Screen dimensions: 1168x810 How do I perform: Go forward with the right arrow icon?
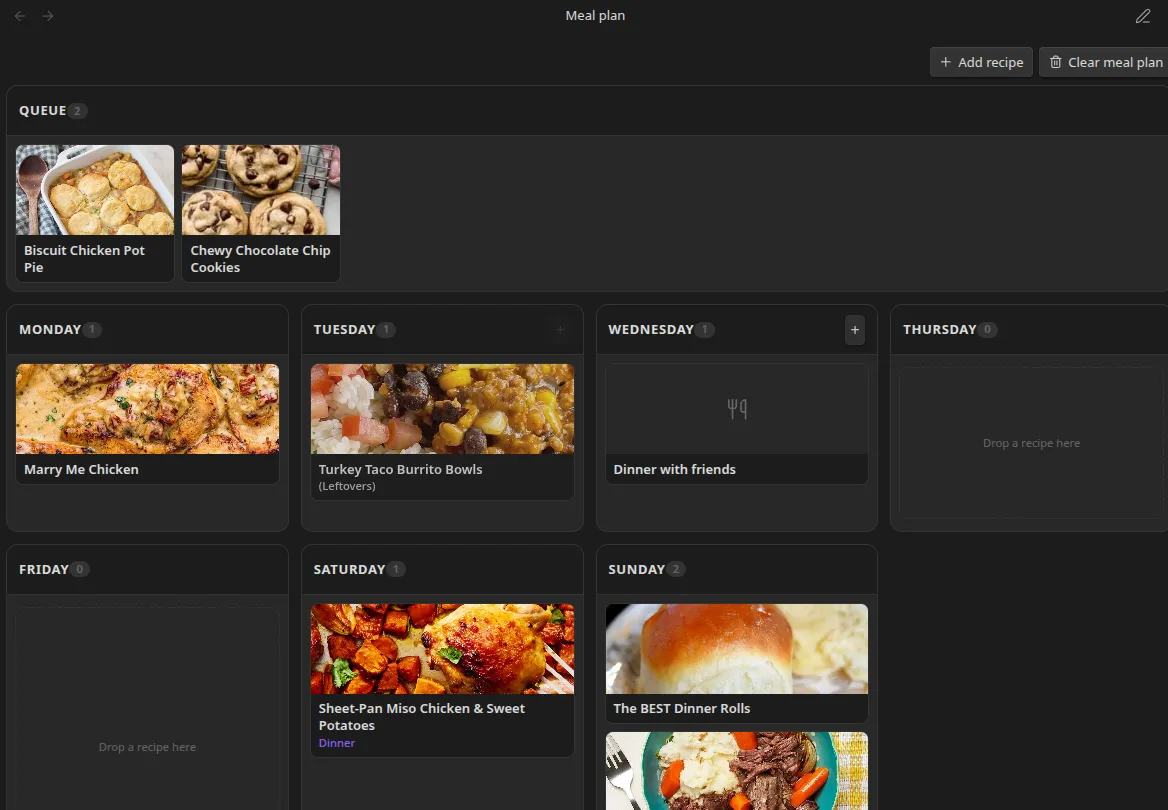[x=48, y=16]
